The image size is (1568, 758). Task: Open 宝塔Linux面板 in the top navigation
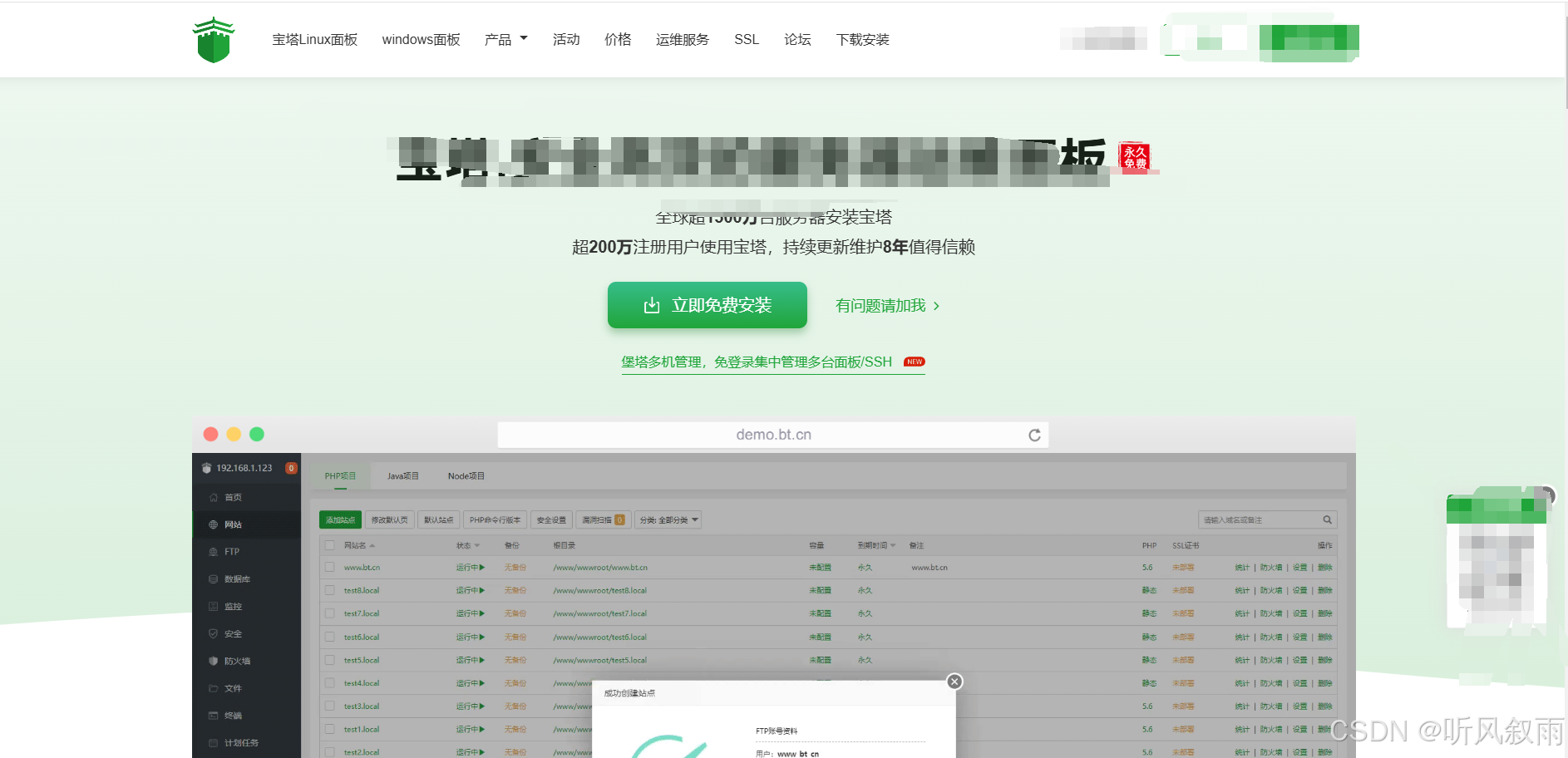pos(314,39)
